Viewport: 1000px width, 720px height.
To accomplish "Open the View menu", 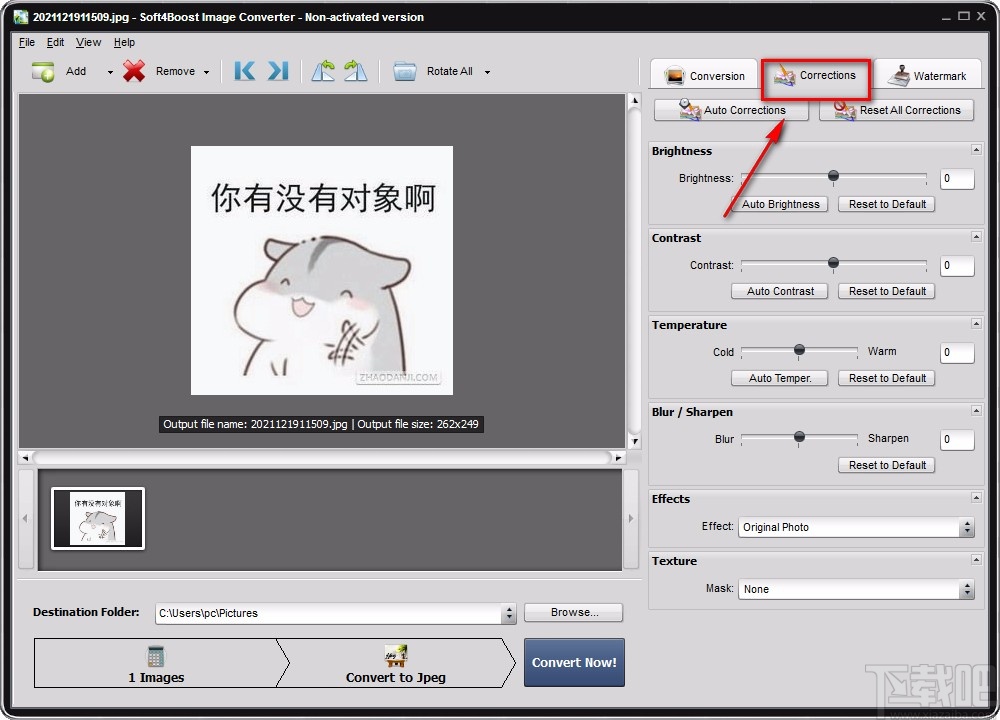I will click(x=88, y=42).
